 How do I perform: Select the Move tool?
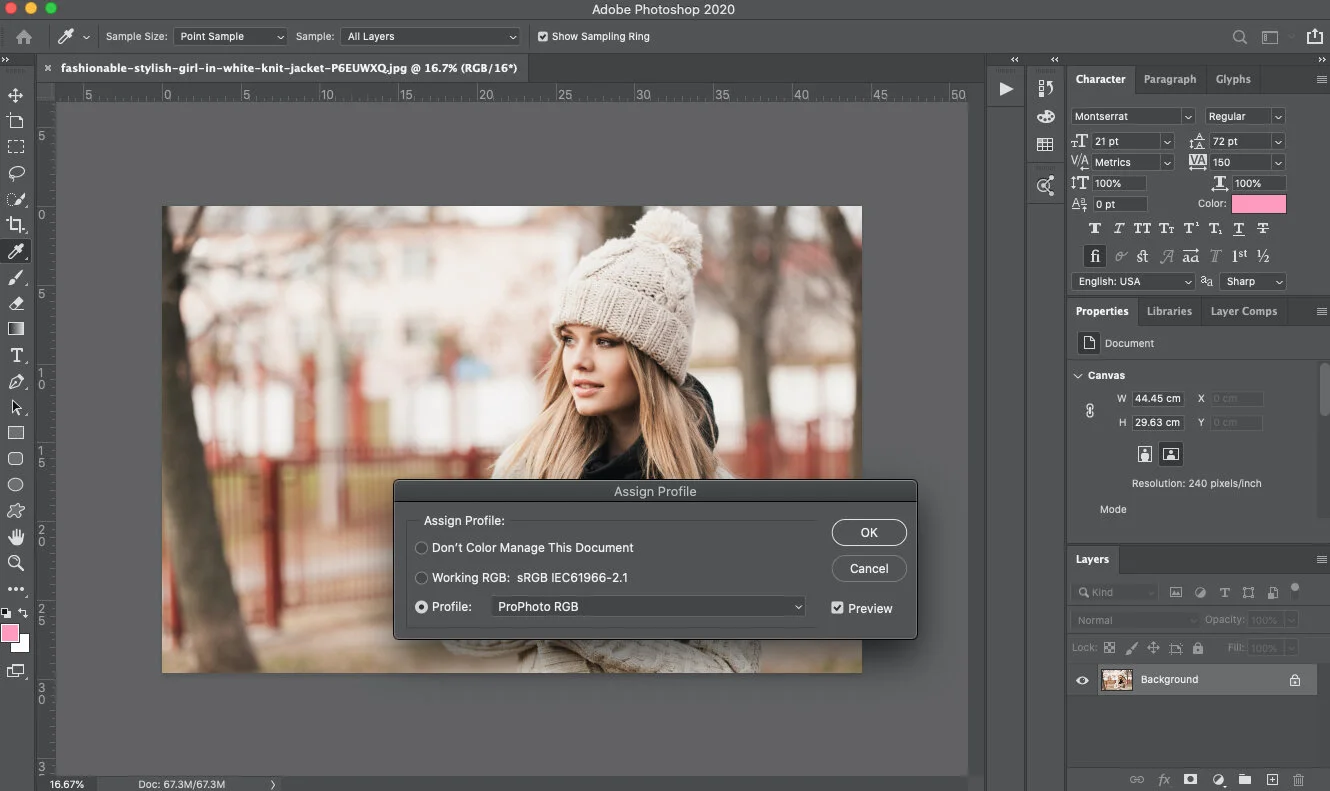16,95
